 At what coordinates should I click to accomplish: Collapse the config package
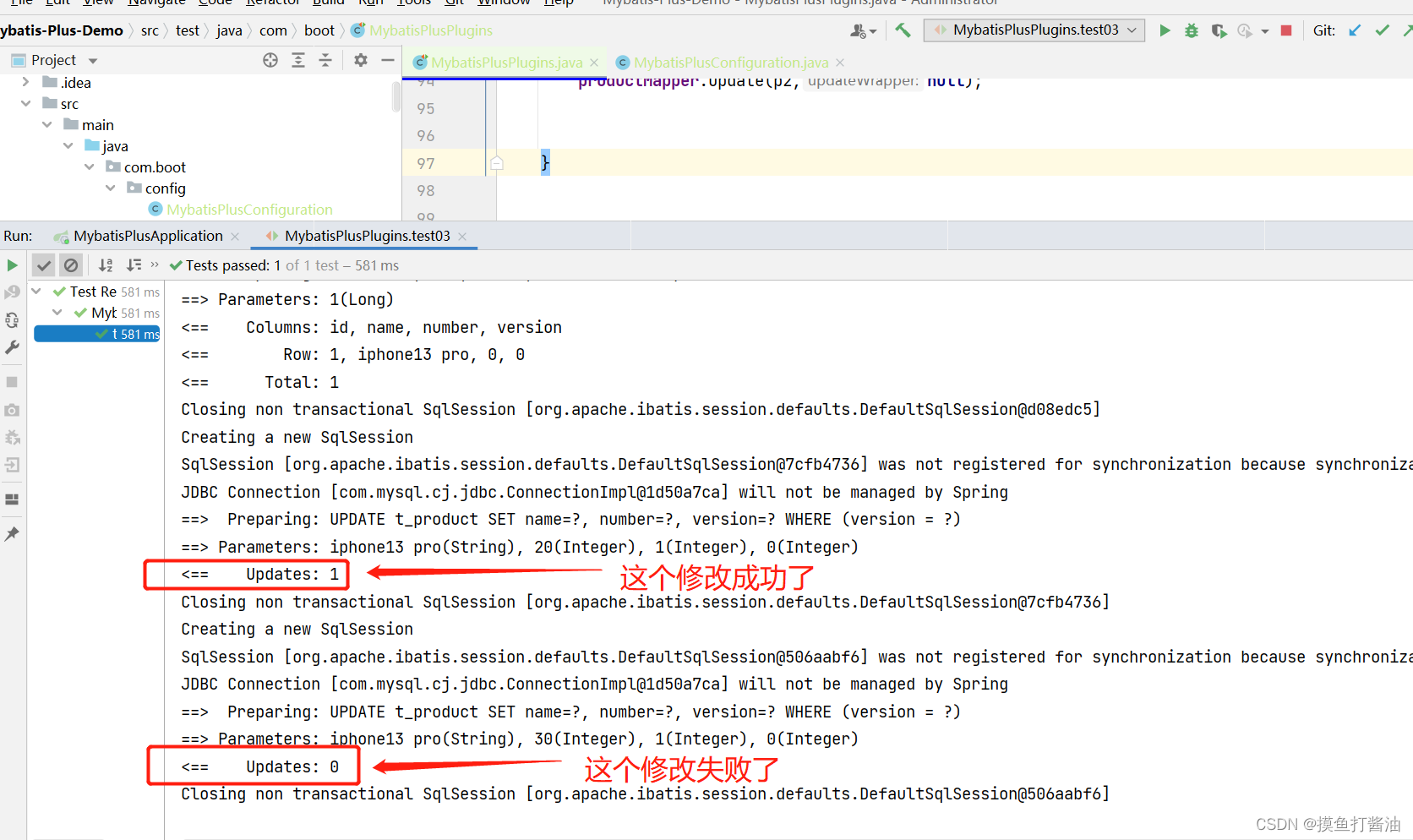click(x=110, y=188)
